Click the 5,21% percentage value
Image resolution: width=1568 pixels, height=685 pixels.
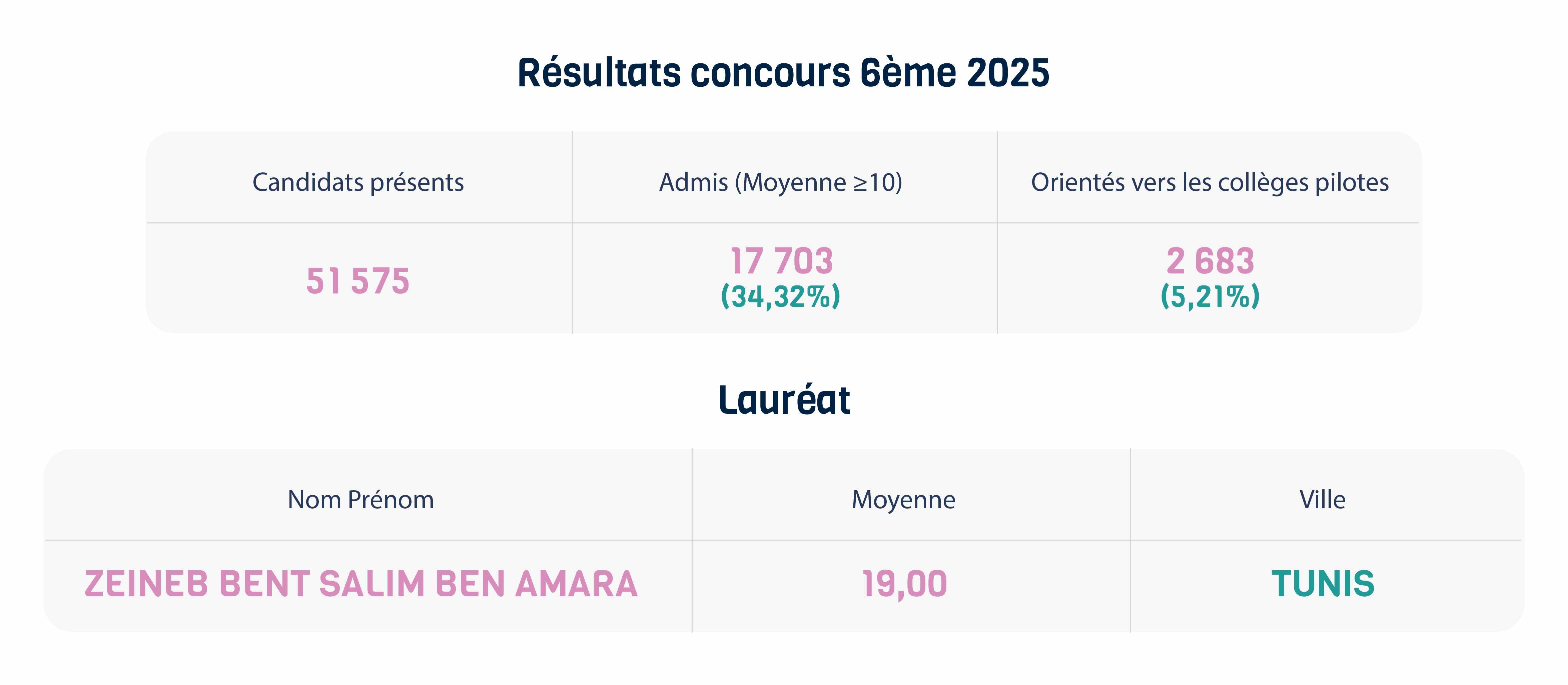[1210, 296]
